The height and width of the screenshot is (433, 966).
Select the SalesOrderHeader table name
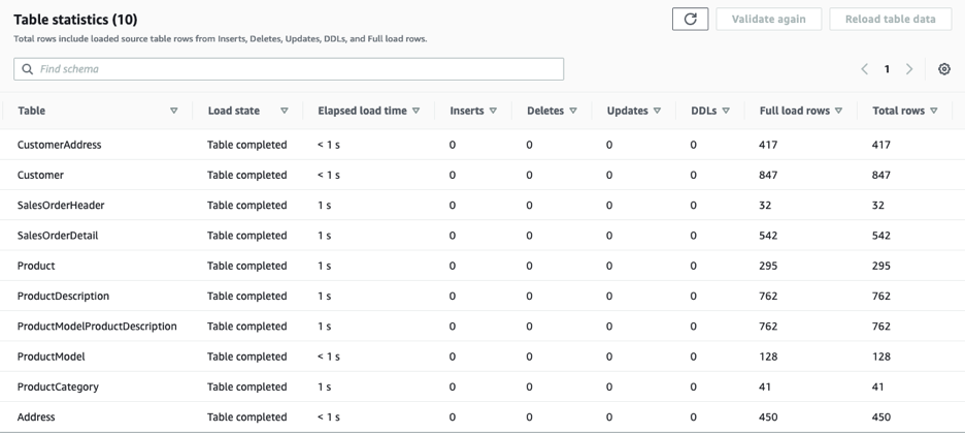point(60,205)
